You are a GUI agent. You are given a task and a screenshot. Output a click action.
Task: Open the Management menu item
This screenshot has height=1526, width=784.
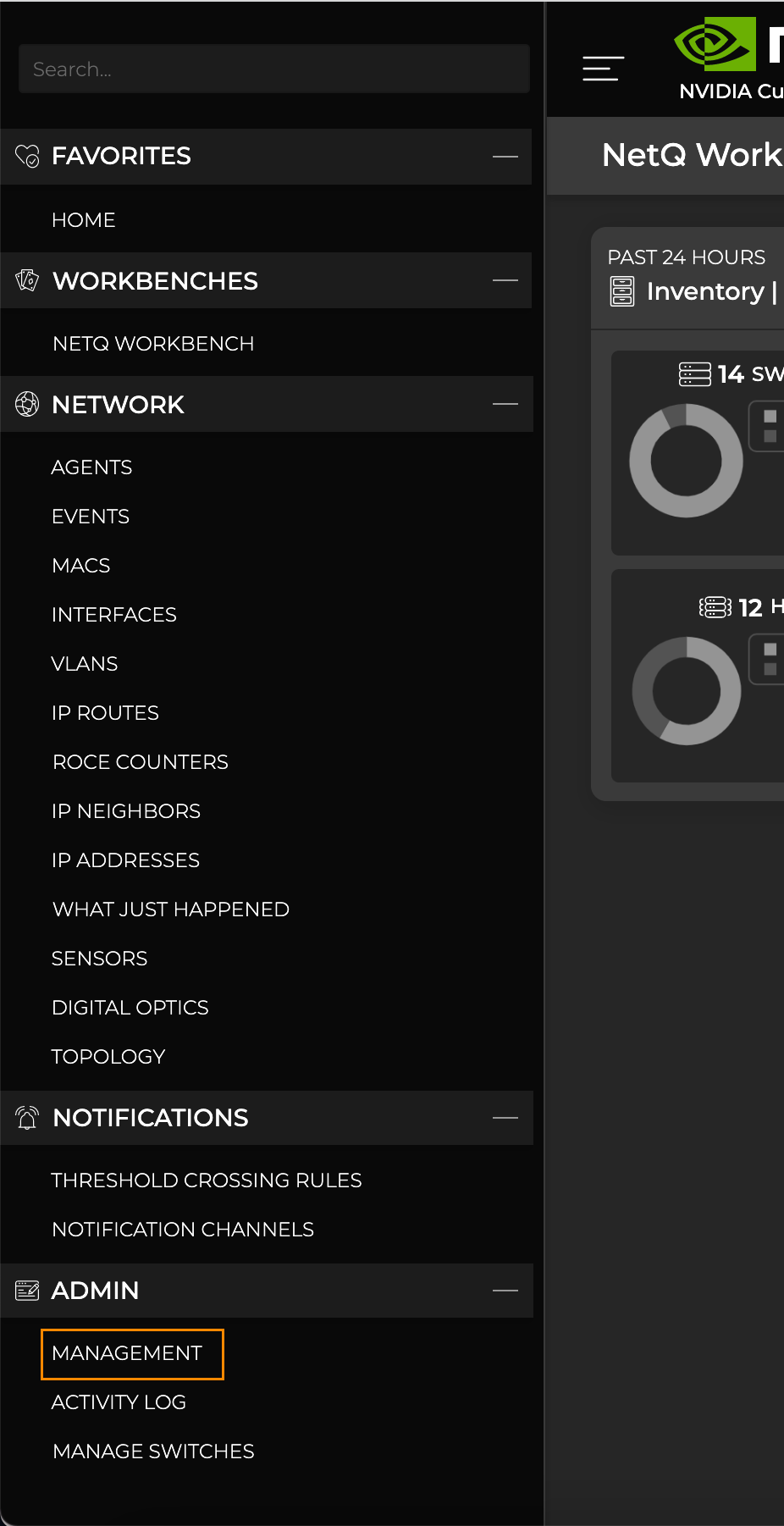127,1353
